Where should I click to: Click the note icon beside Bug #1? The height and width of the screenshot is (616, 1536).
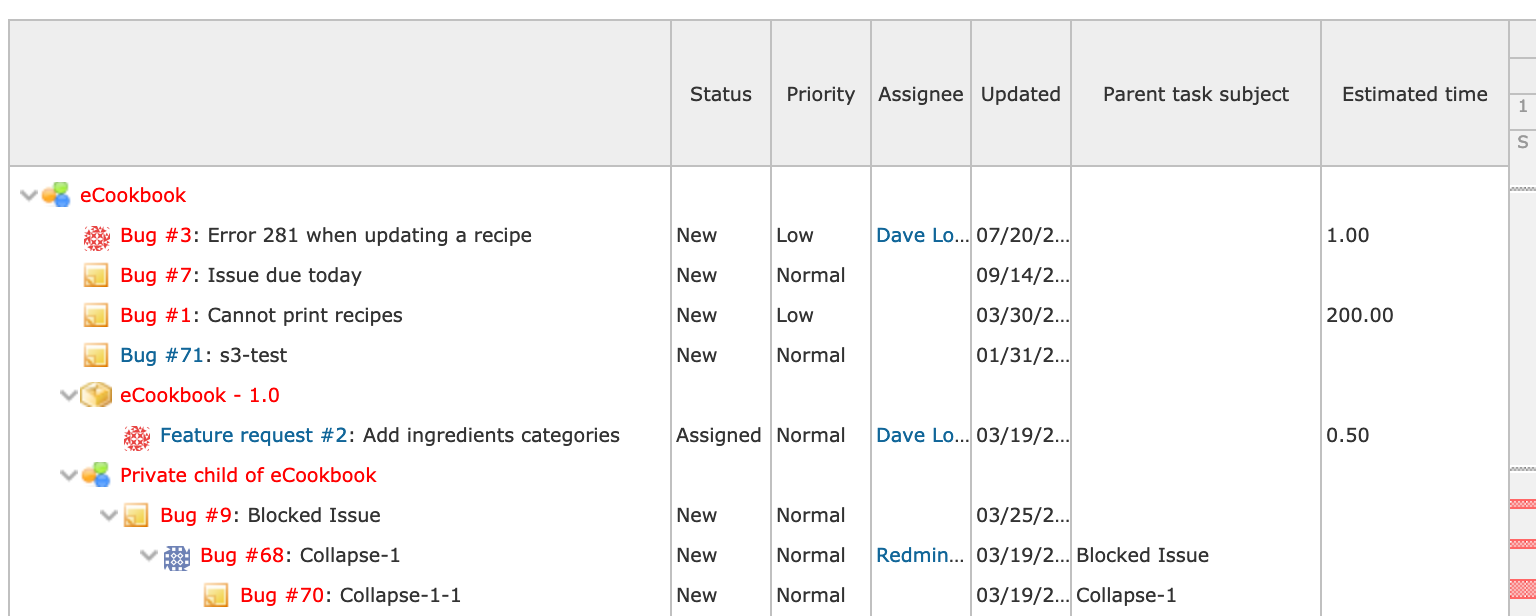click(x=96, y=316)
